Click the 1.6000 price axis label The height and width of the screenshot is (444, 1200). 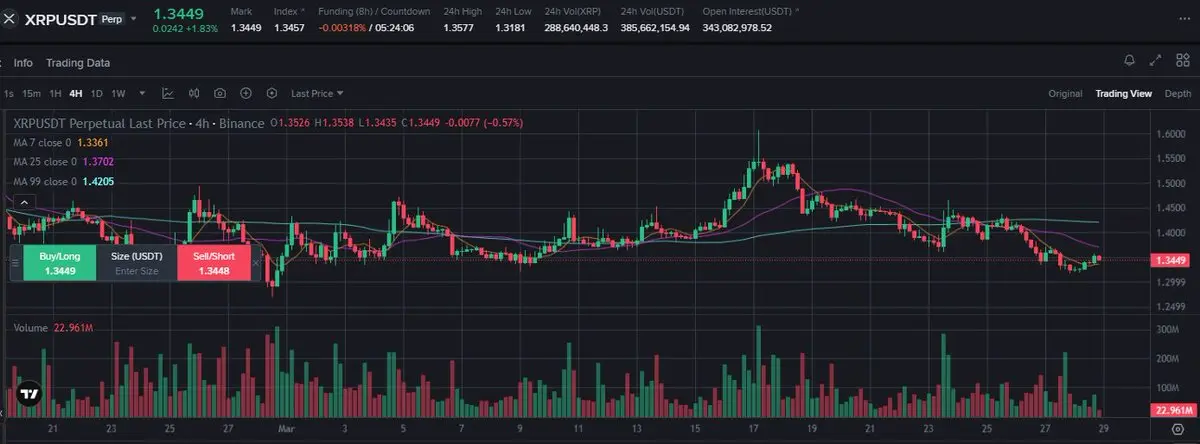1170,134
